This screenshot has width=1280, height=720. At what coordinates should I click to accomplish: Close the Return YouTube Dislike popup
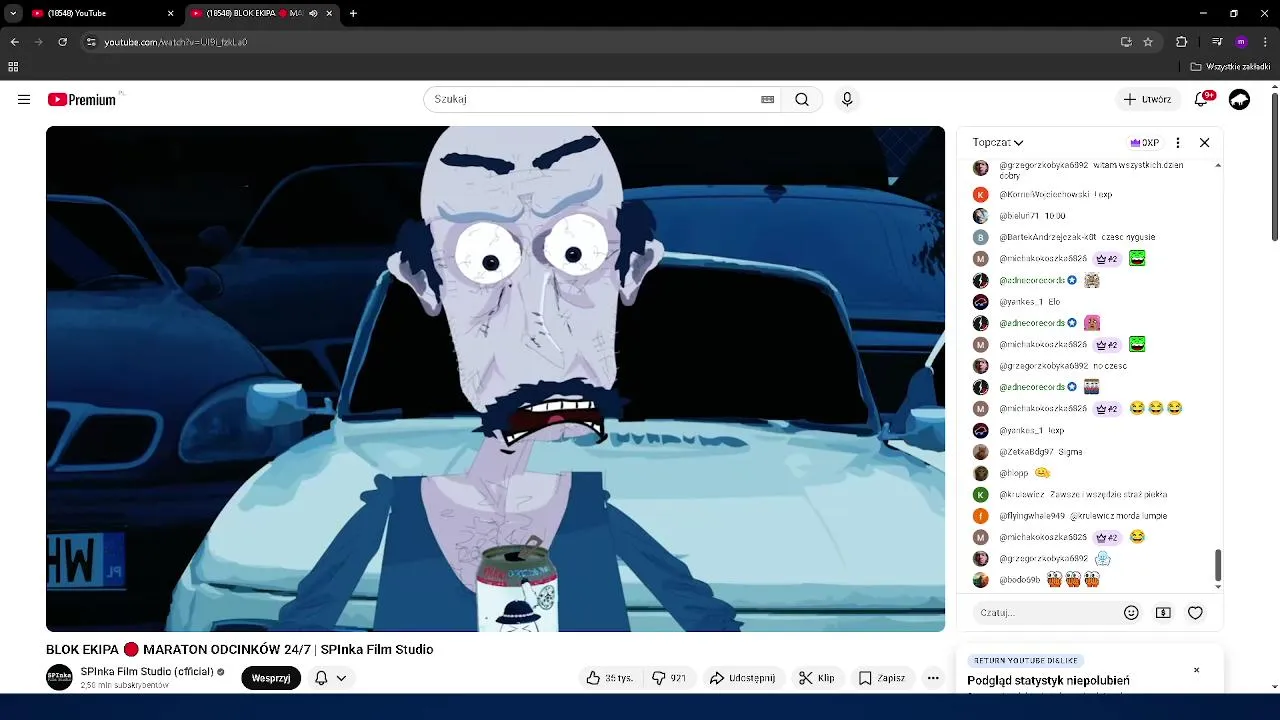[x=1196, y=670]
